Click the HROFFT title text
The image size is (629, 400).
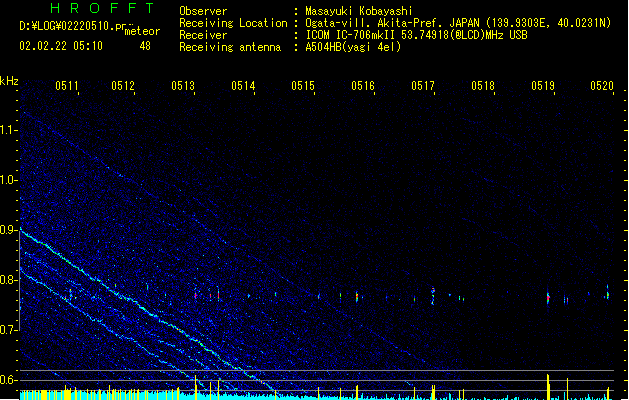(x=103, y=8)
